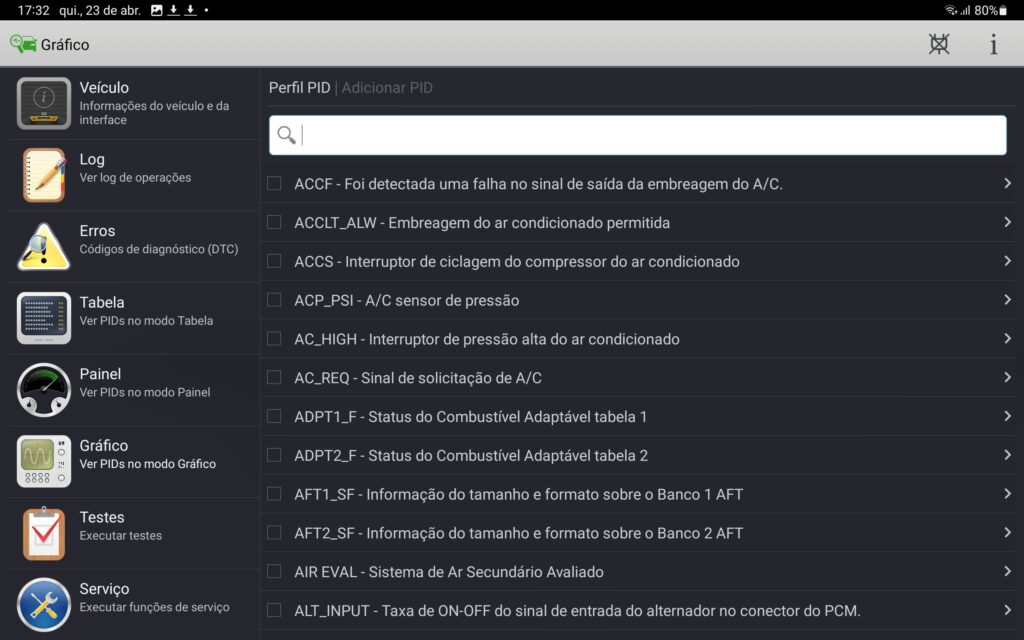Open the Log notepad icon
Screen dimensions: 1024x640
pyautogui.click(x=44, y=175)
